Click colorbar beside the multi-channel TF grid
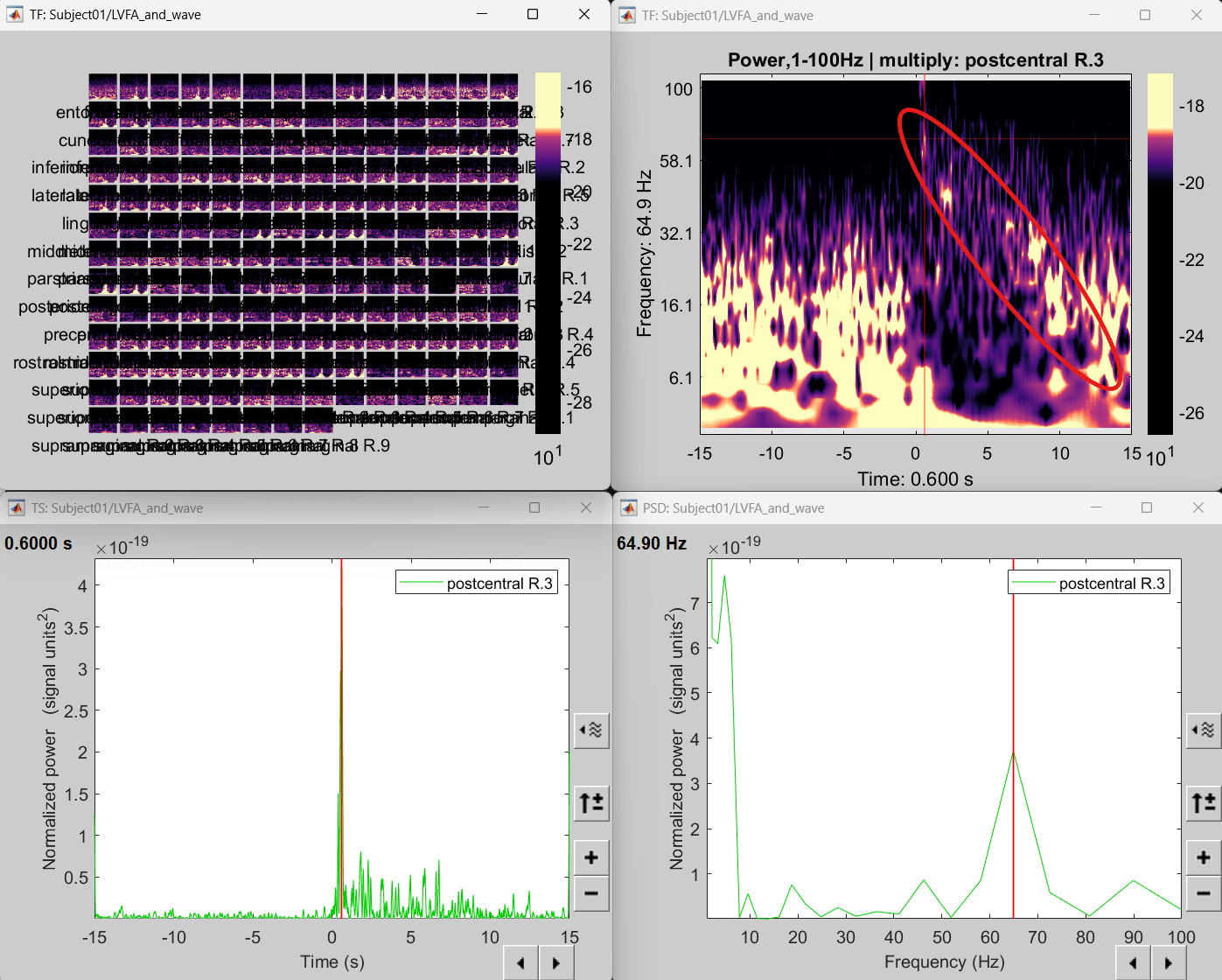Screen dimensions: 1222x980 pyautogui.click(x=548, y=254)
